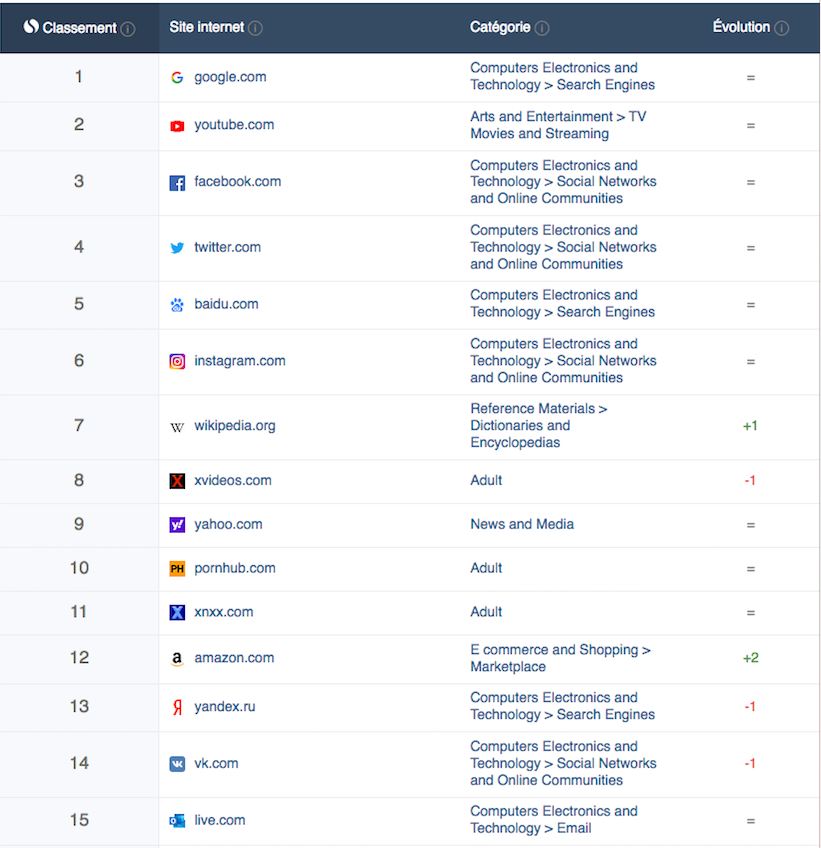
Task: Click the Yandex red letter icon
Action: [177, 707]
